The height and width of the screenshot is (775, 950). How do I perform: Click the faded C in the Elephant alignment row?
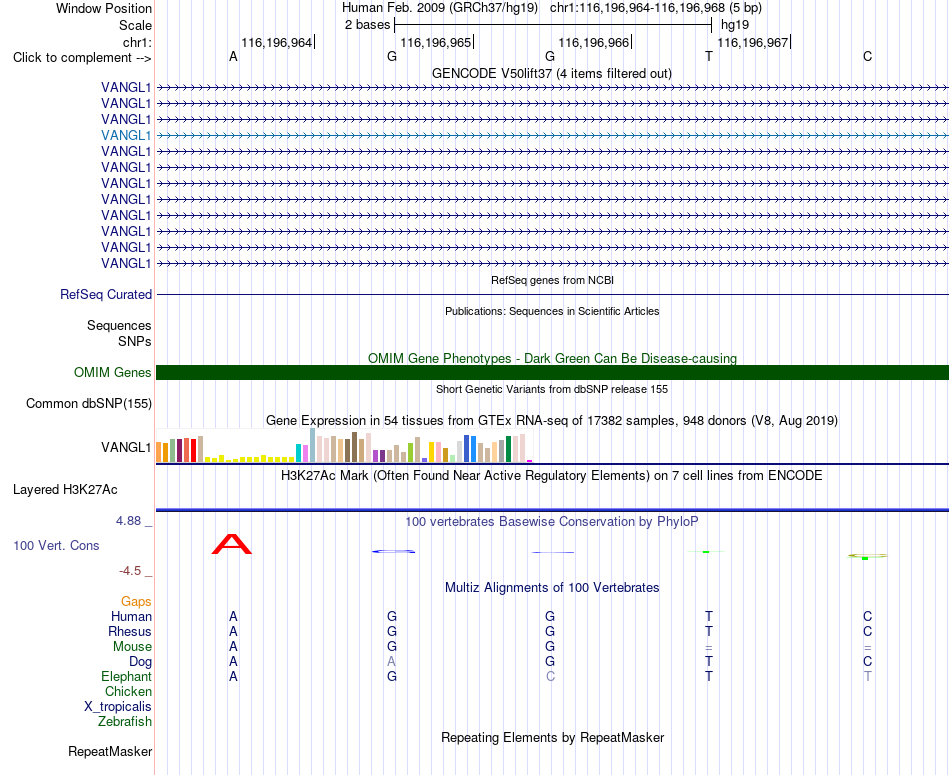tap(550, 676)
